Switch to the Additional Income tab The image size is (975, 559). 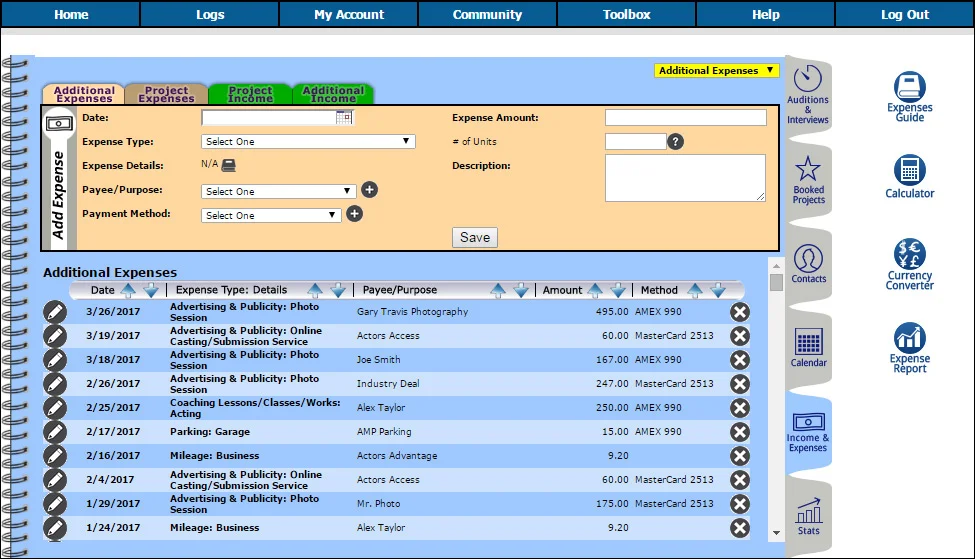[x=333, y=95]
